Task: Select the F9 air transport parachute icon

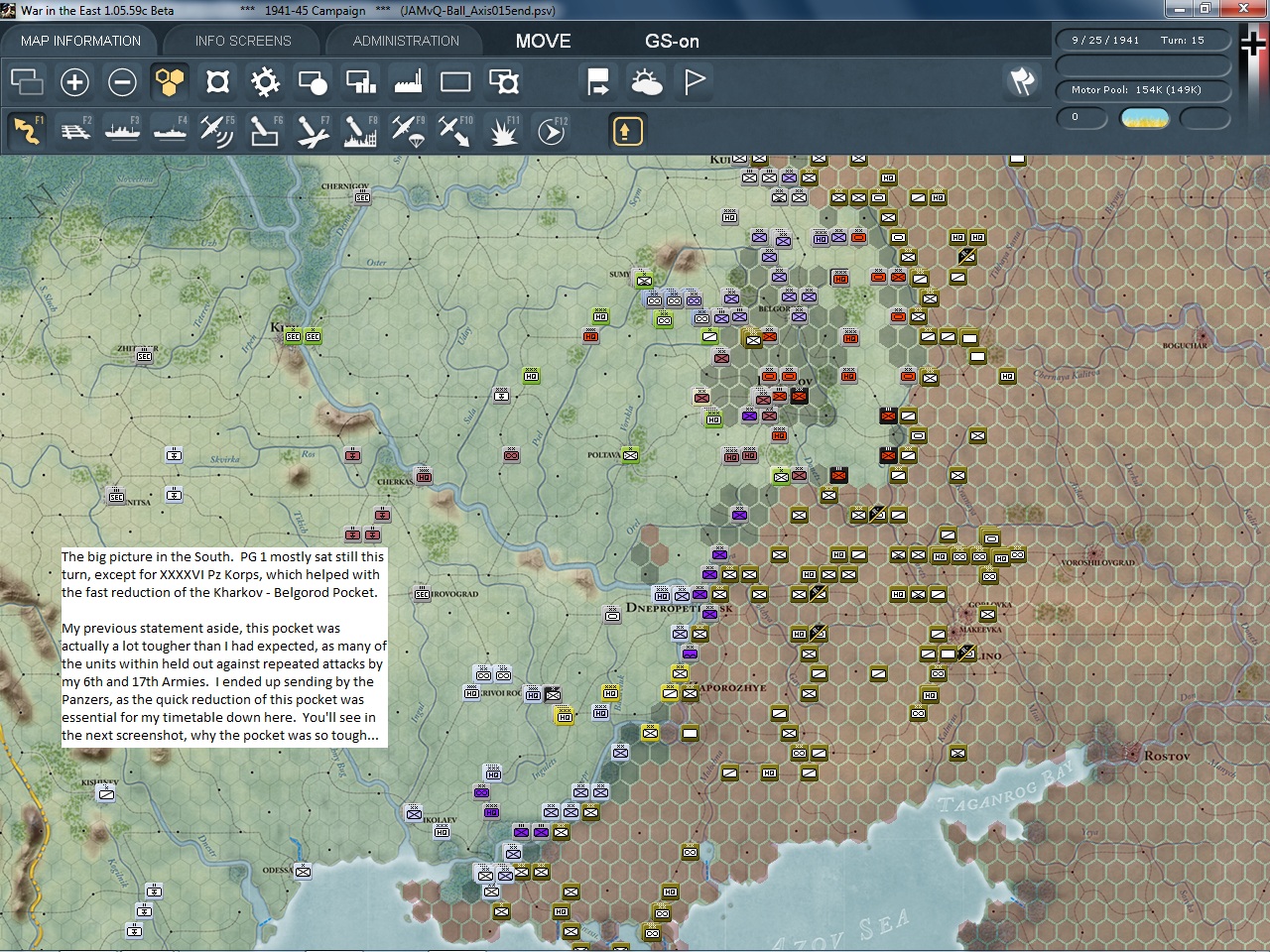Action: [408, 130]
